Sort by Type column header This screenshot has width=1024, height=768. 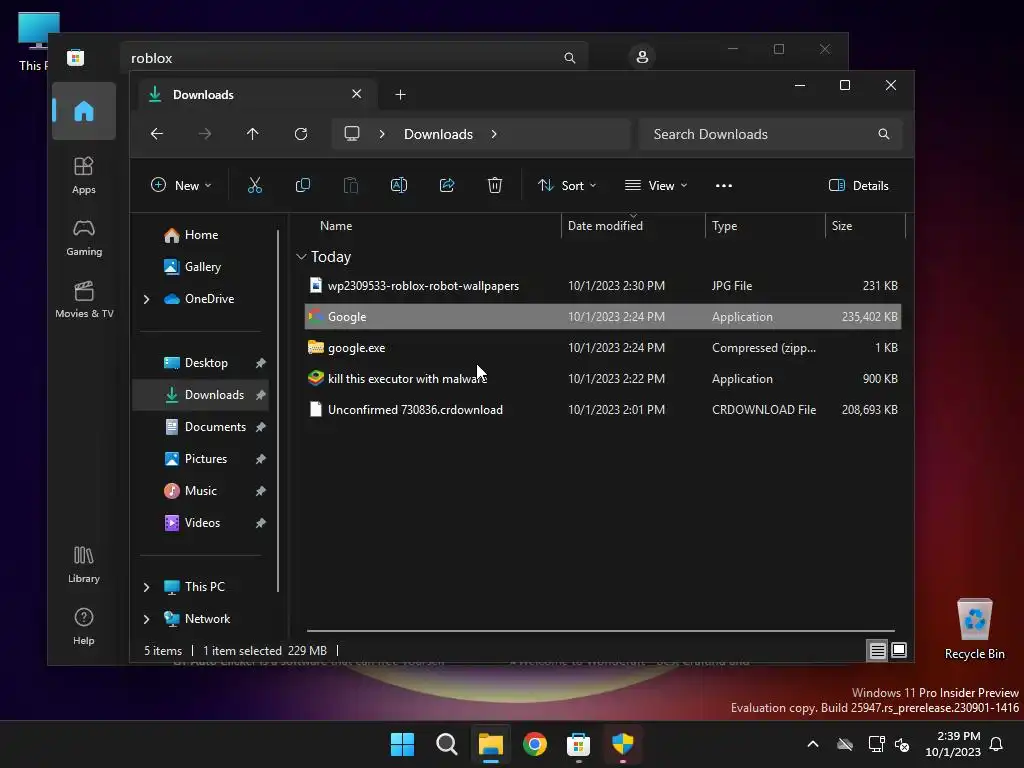point(725,226)
